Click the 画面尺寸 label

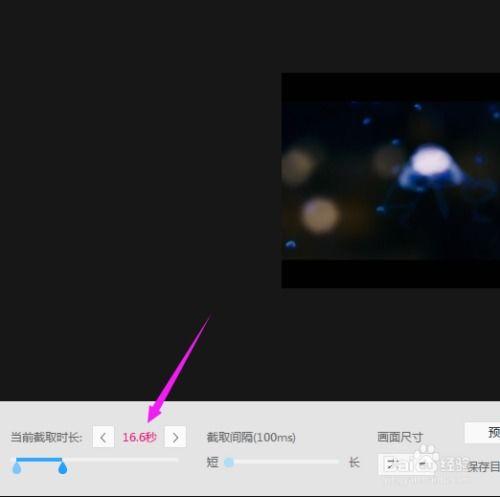click(x=400, y=437)
